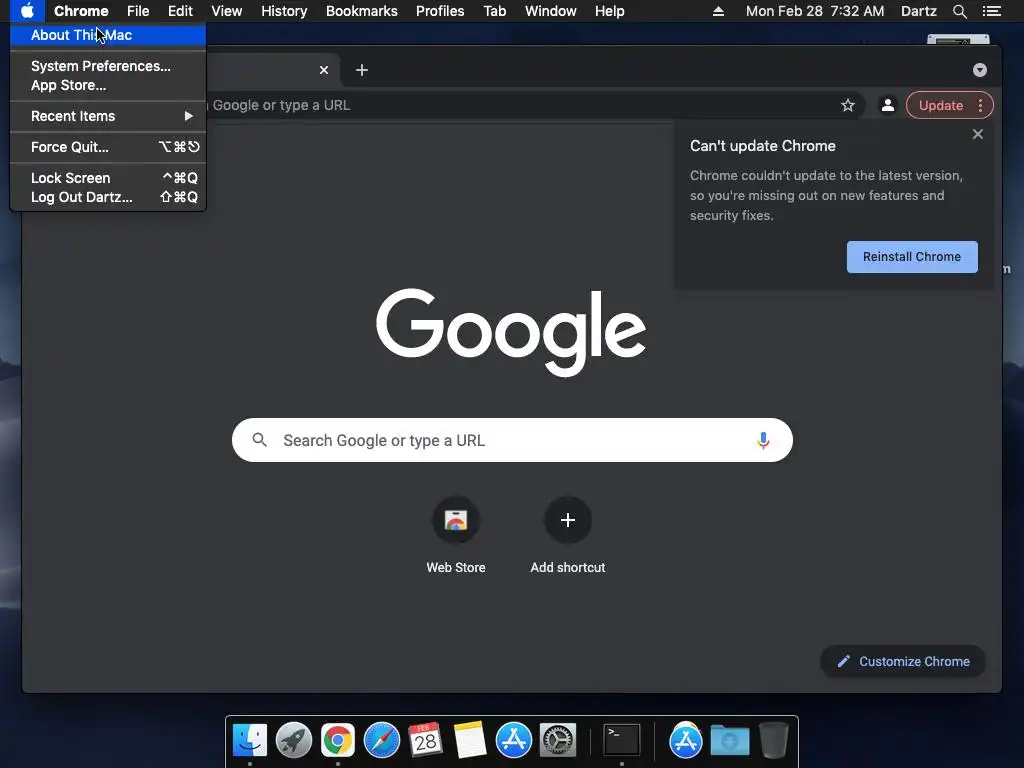This screenshot has width=1024, height=768.
Task: Show the date and time menu
Action: [x=815, y=11]
